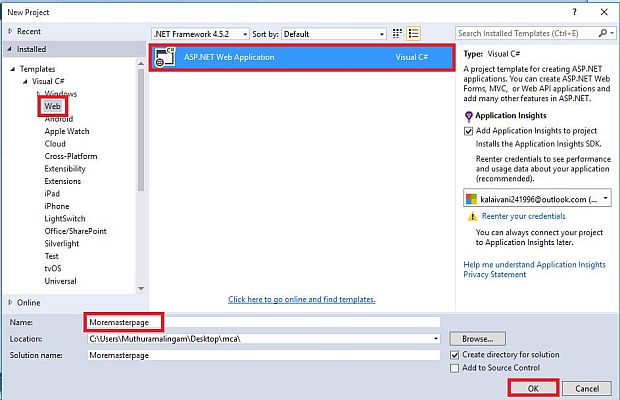Switch to small icons grid view
This screenshot has width=620, height=400.
tap(397, 34)
